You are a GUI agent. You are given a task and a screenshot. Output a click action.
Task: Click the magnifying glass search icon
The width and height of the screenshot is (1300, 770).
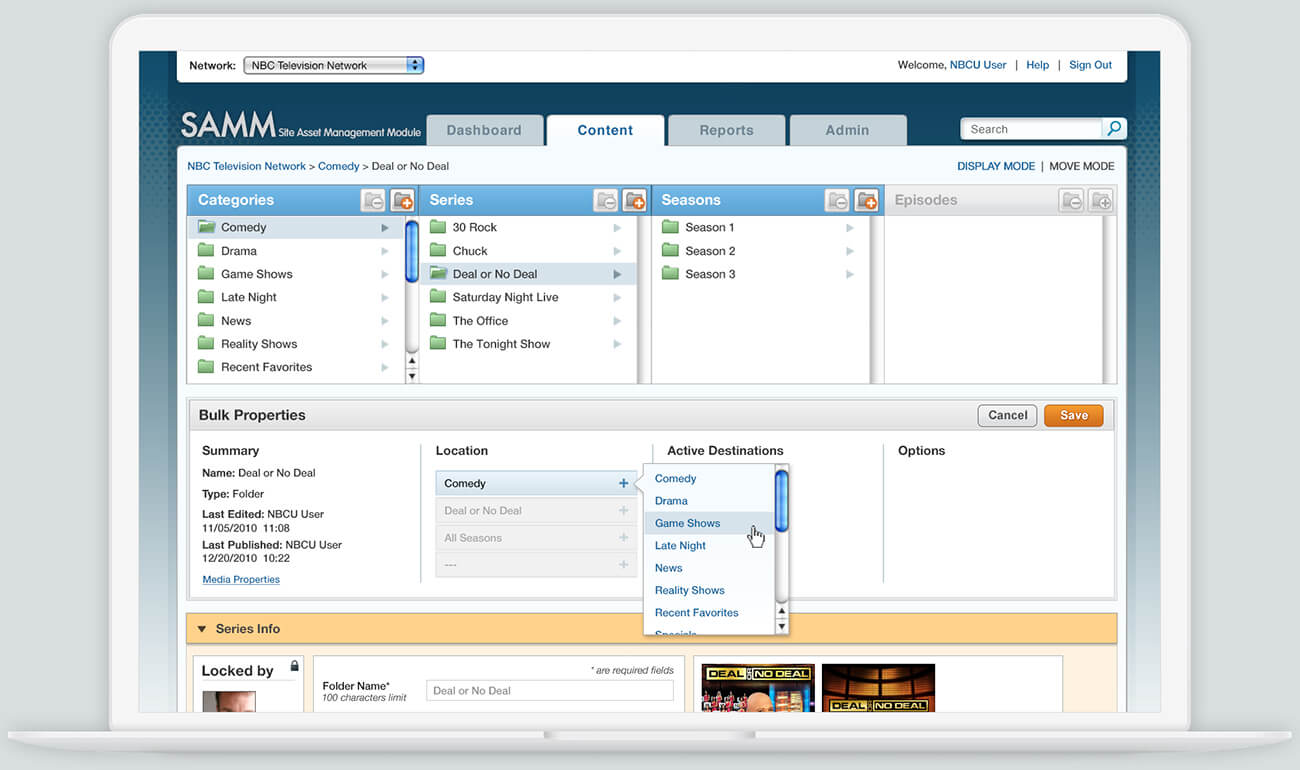(1113, 129)
